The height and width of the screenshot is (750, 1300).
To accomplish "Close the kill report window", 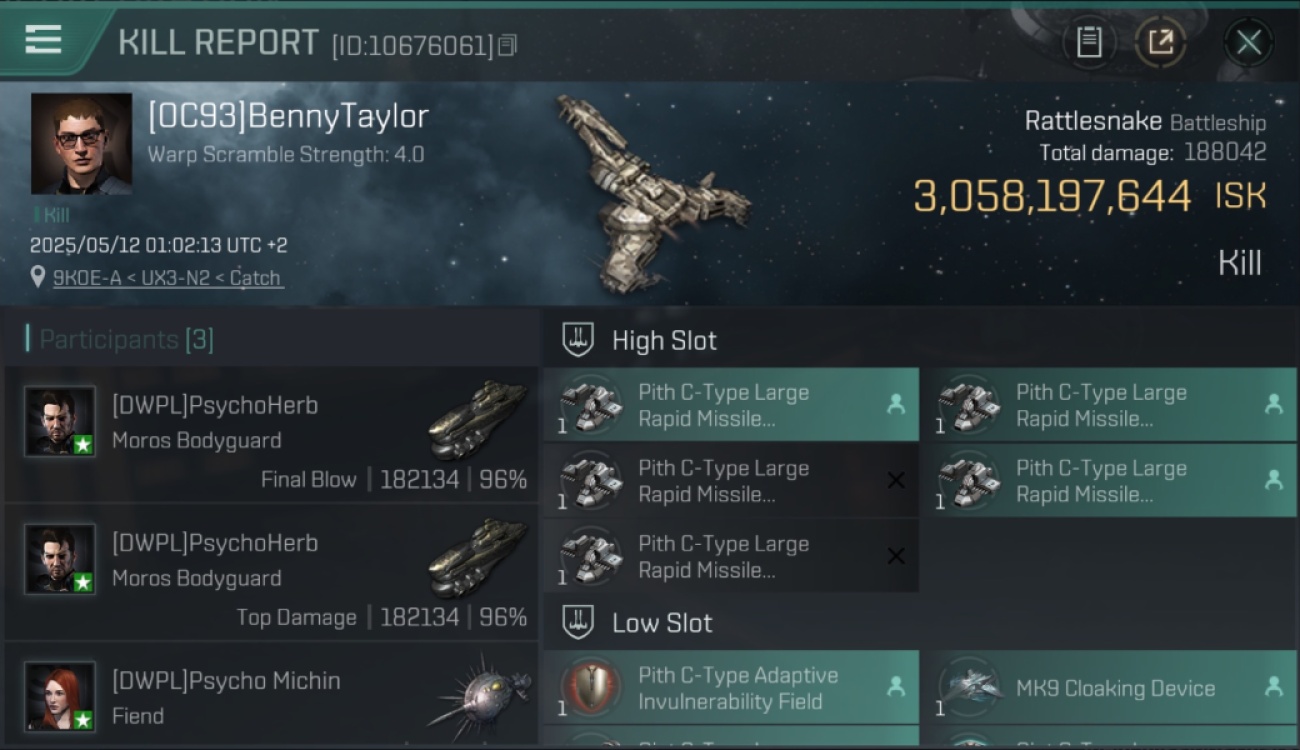I will (1248, 42).
